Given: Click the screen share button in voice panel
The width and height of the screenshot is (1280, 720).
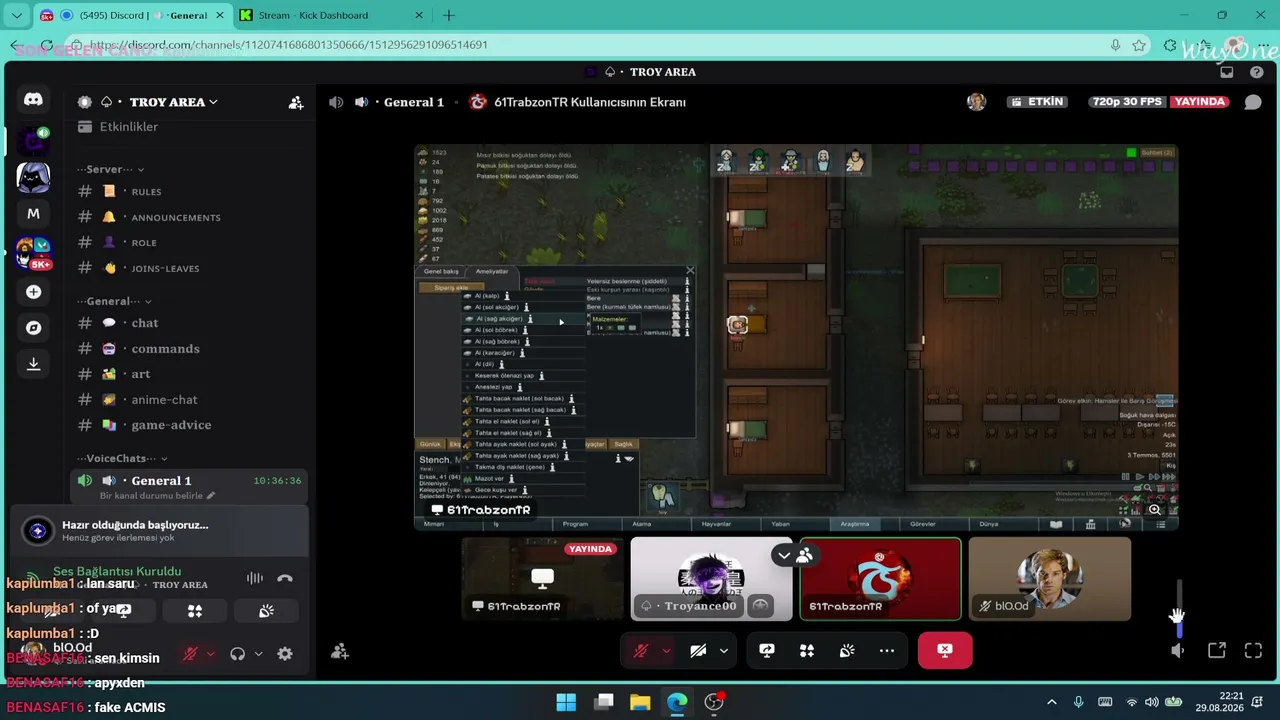Looking at the screenshot, I should [x=123, y=610].
